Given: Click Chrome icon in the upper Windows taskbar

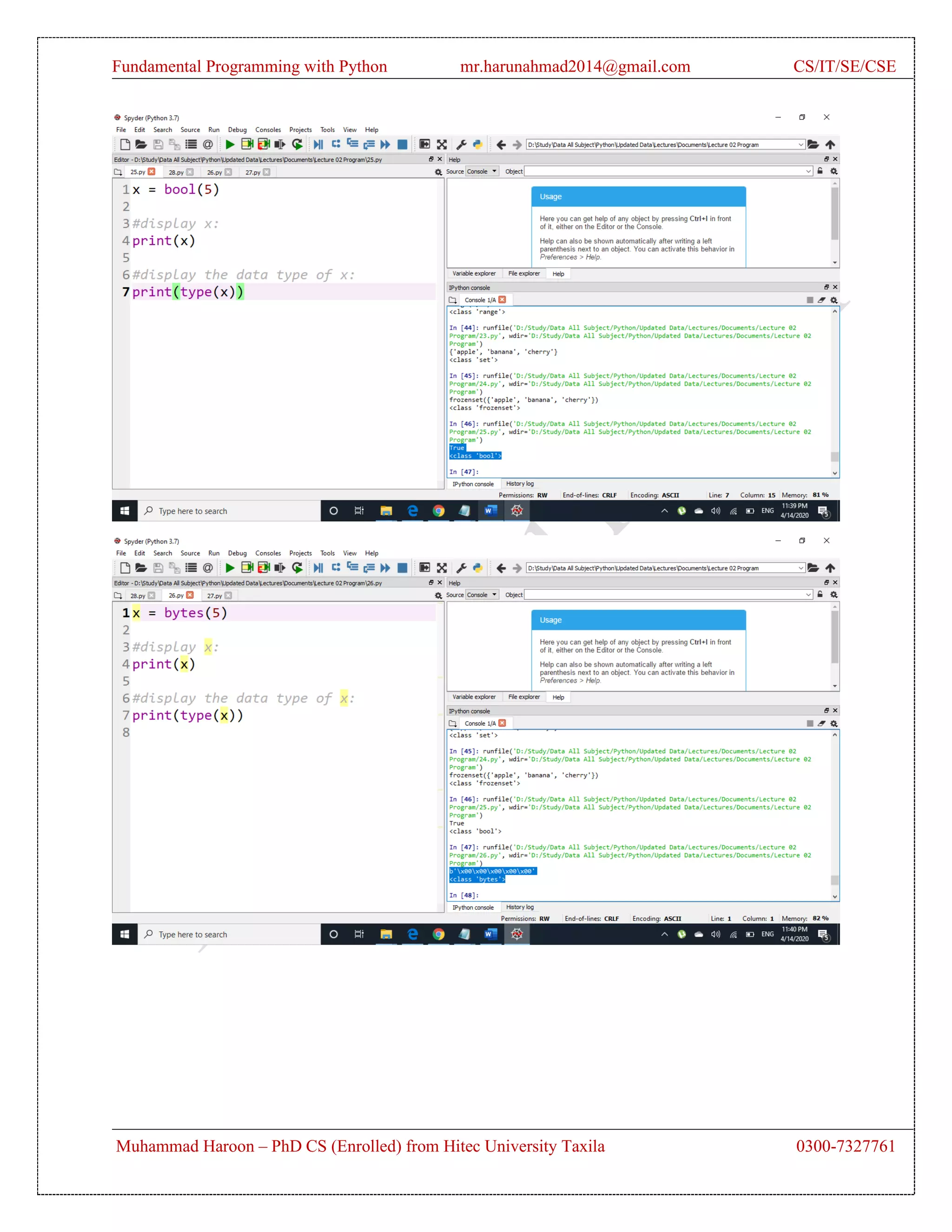Looking at the screenshot, I should (x=438, y=511).
